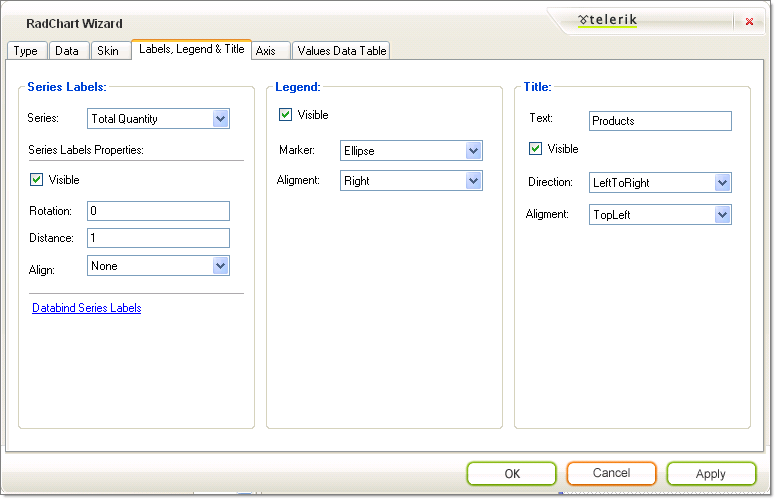This screenshot has height=500, width=776.
Task: Click the Title Text field containing Products
Action: click(660, 121)
